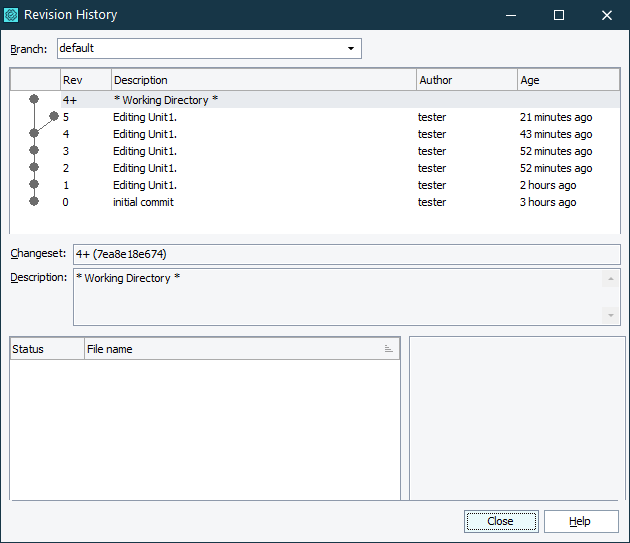Click the graph node for revision 5
Screen dimensions: 630x543
pos(53,117)
